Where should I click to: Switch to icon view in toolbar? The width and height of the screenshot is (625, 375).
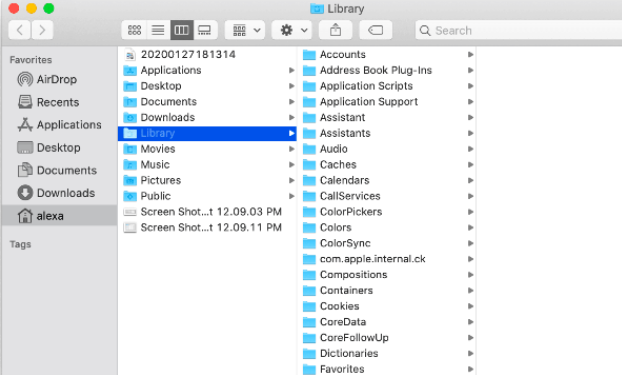[134, 30]
